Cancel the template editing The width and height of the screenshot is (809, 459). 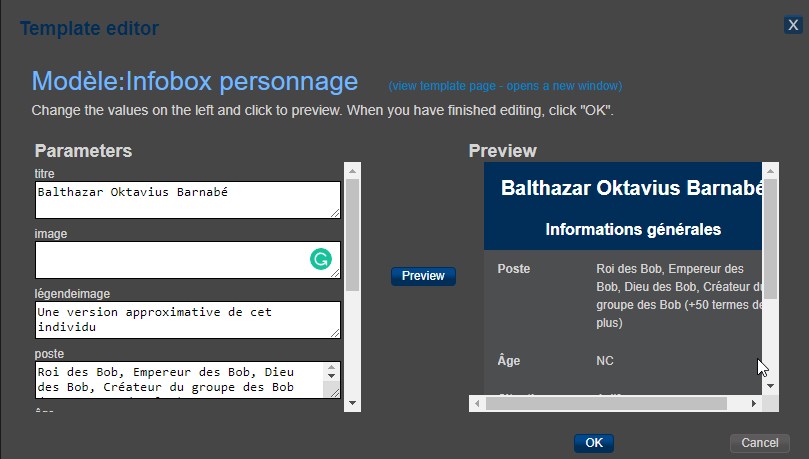(x=759, y=443)
